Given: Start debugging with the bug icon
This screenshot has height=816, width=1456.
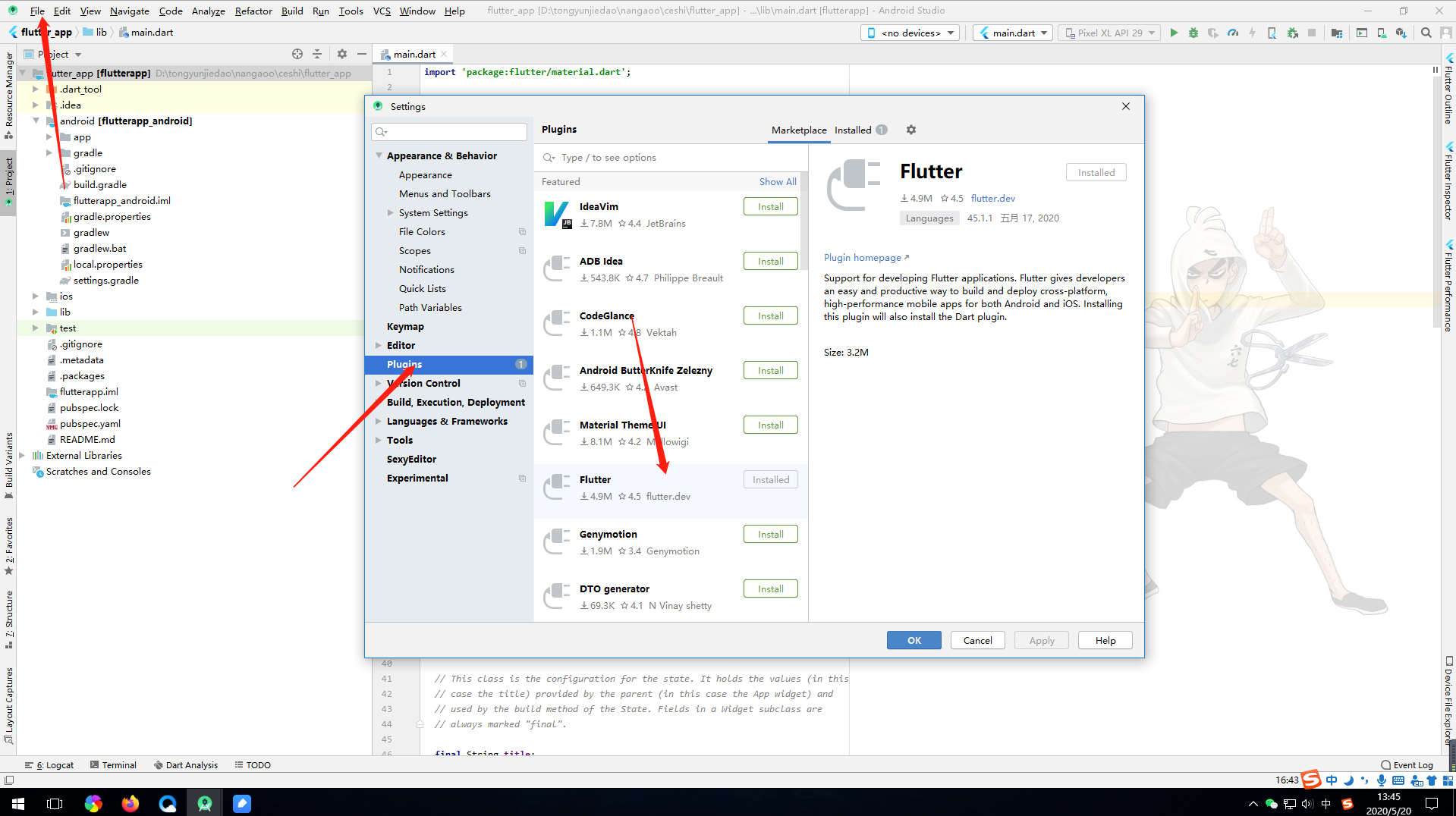Looking at the screenshot, I should (x=1193, y=33).
